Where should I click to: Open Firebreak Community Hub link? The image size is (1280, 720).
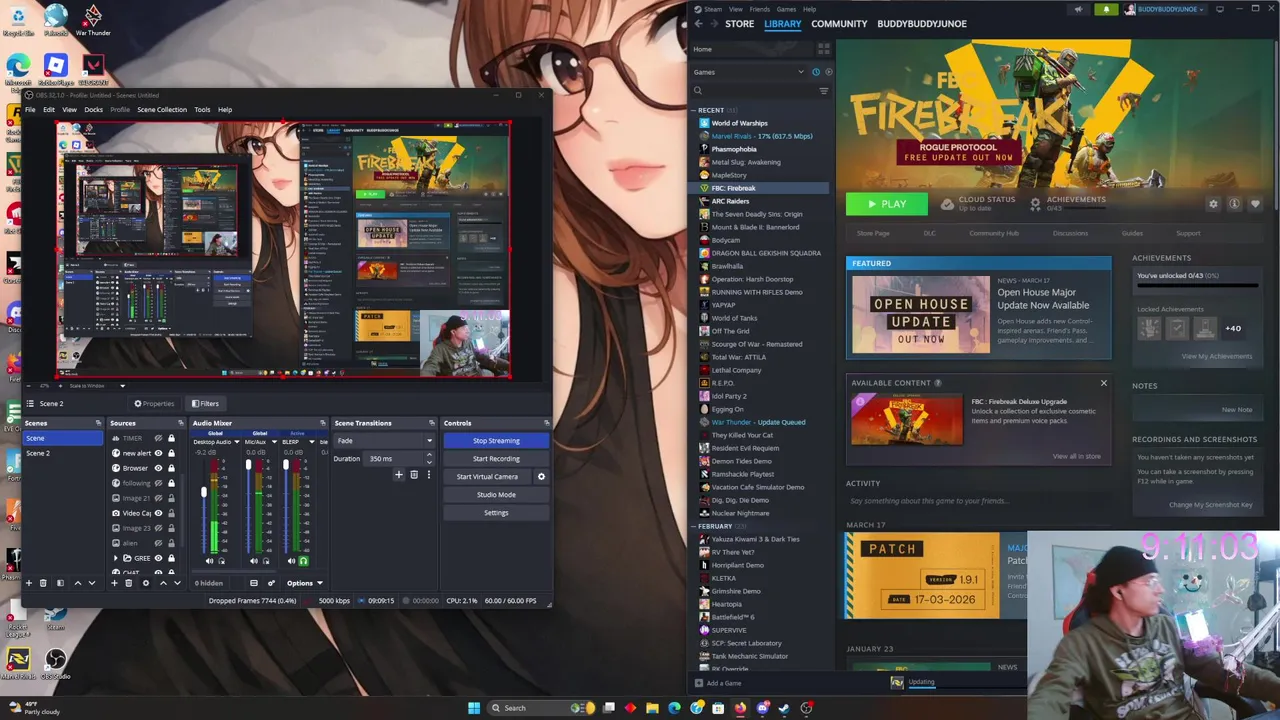993,233
